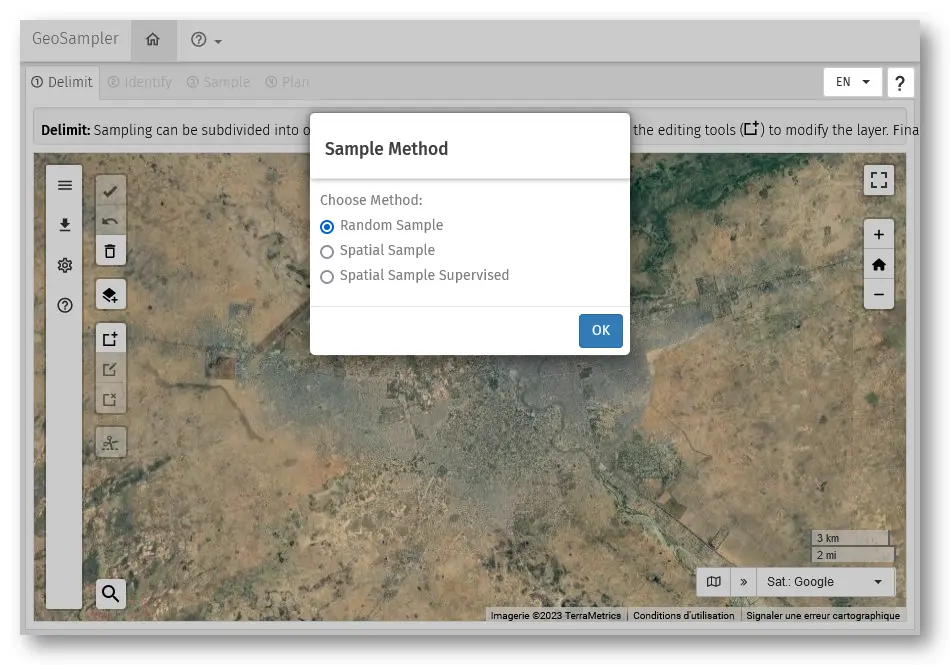
Task: Open map settings gear icon
Action: tap(65, 265)
